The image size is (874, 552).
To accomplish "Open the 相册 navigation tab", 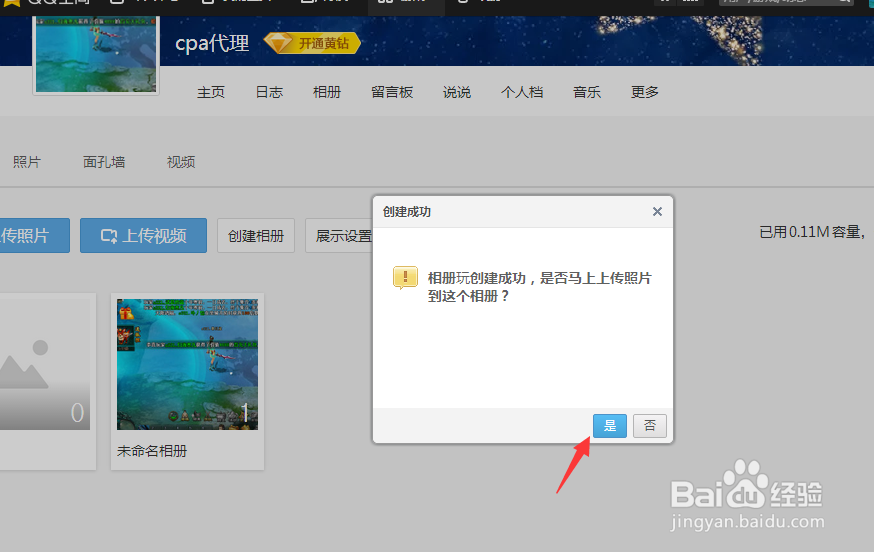I will tap(327, 92).
